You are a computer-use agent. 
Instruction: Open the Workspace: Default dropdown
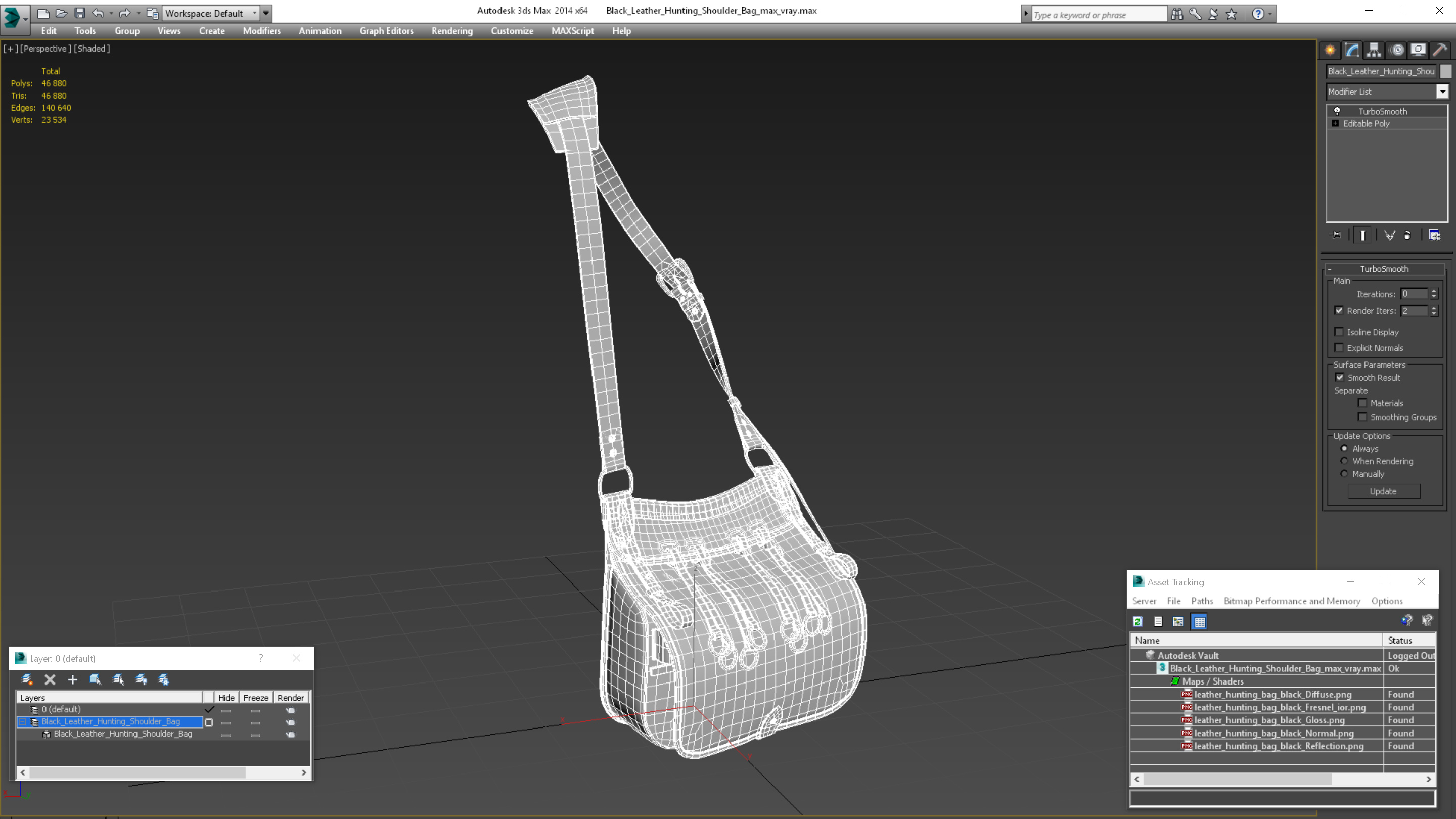211,13
